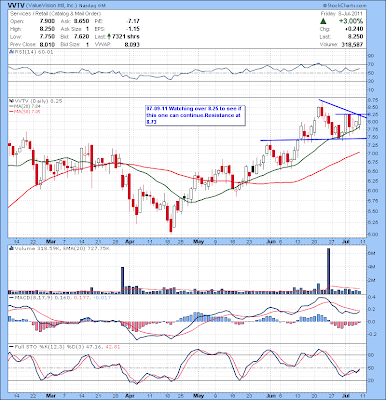The width and height of the screenshot is (386, 400).
Task: Click the Full STO legend line marker
Action: pos(11,347)
